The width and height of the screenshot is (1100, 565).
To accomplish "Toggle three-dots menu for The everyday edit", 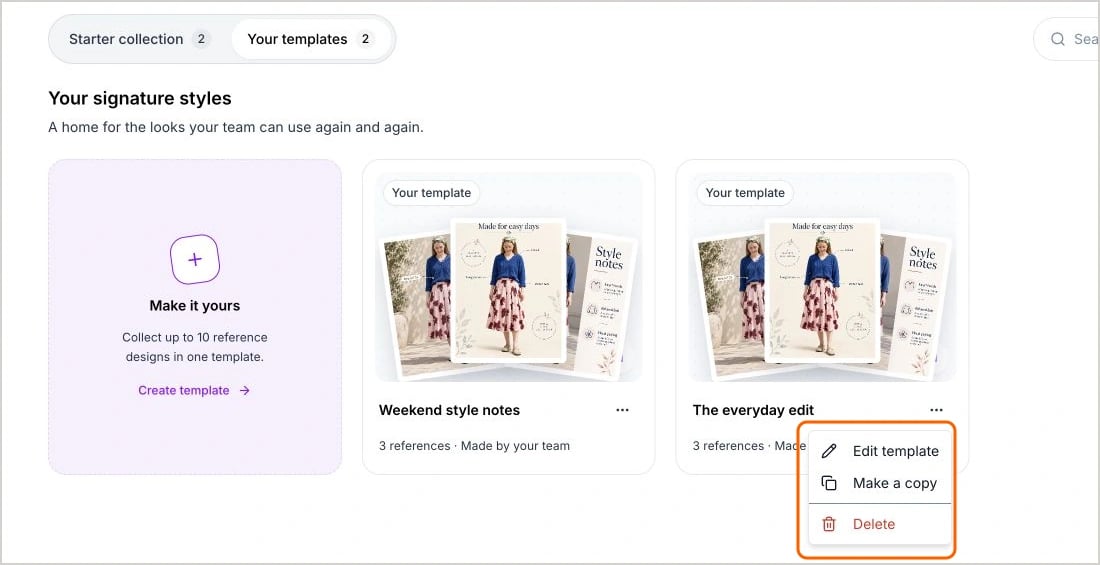I will pyautogui.click(x=936, y=410).
